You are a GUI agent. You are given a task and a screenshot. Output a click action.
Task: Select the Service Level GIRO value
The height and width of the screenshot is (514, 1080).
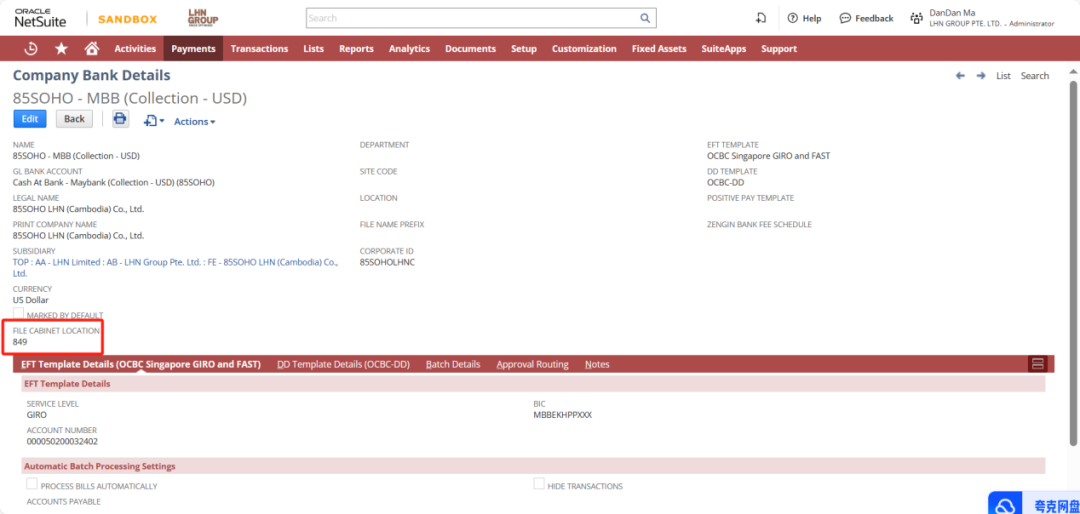[x=37, y=415]
